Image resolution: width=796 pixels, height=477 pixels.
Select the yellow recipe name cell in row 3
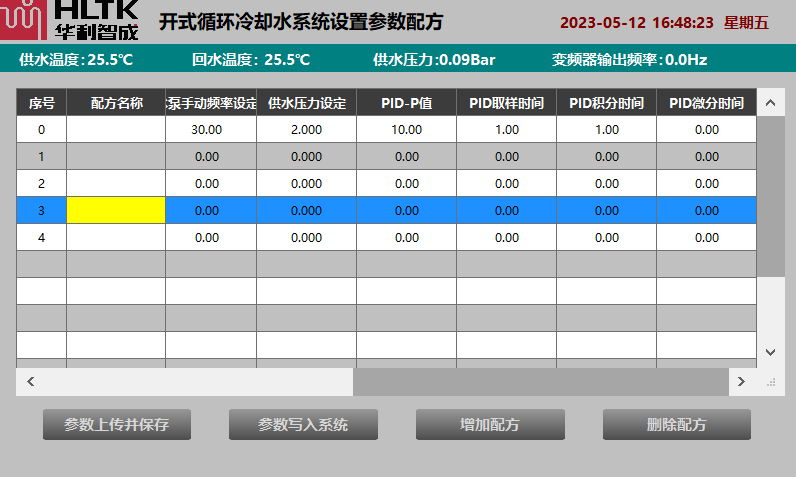click(116, 210)
